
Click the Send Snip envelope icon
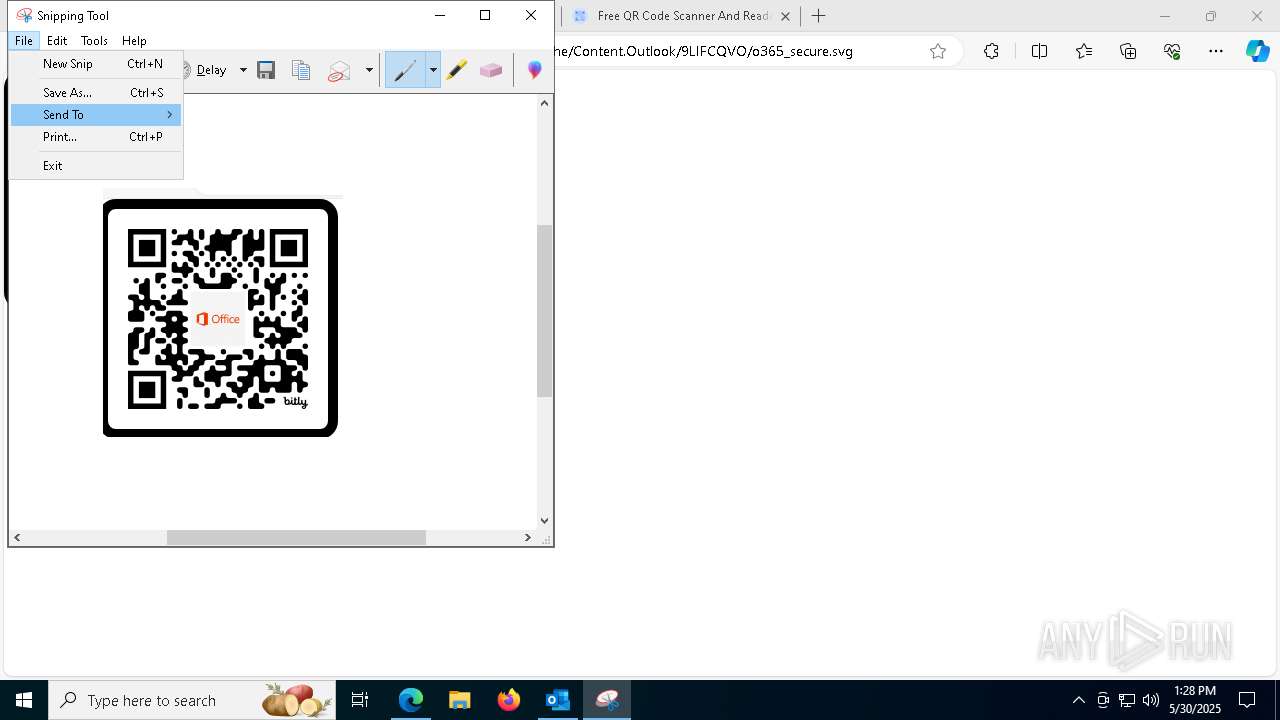pos(340,71)
